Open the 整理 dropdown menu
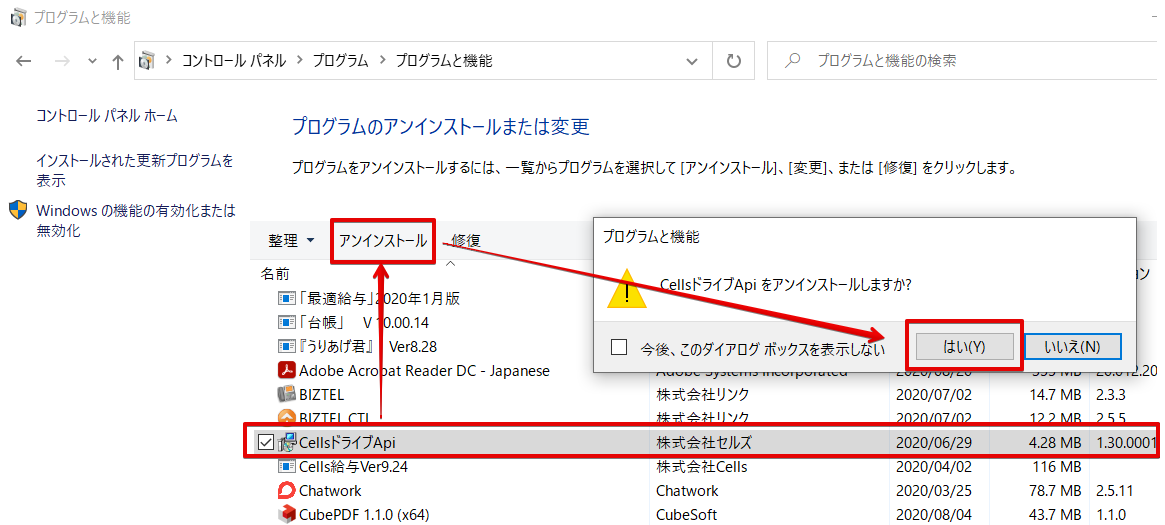Screen dimensions: 1165x525 click(x=291, y=241)
